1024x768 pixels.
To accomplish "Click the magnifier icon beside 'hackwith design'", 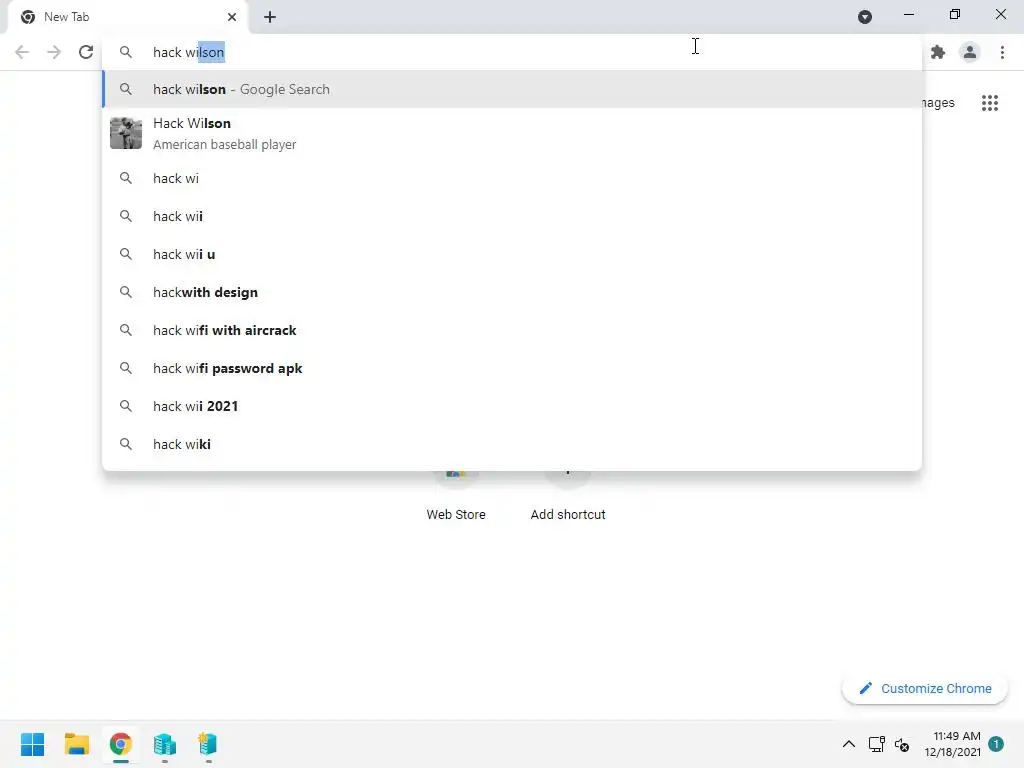I will [126, 292].
